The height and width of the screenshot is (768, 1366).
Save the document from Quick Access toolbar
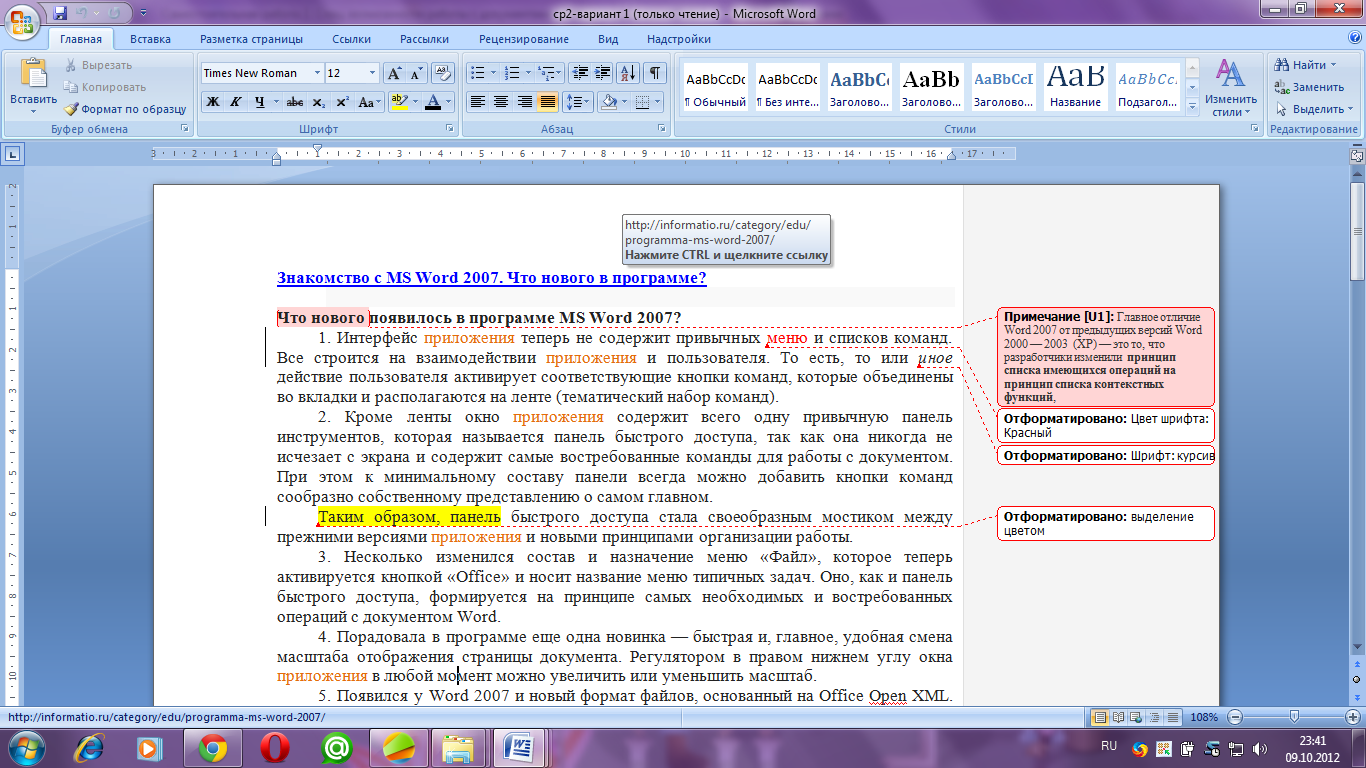(x=60, y=13)
